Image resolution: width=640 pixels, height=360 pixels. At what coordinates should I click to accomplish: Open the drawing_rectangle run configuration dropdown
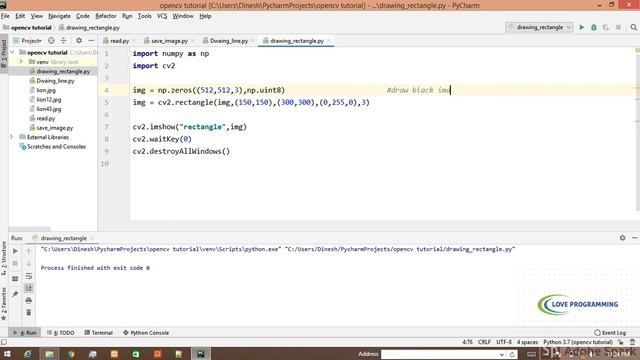[540, 27]
